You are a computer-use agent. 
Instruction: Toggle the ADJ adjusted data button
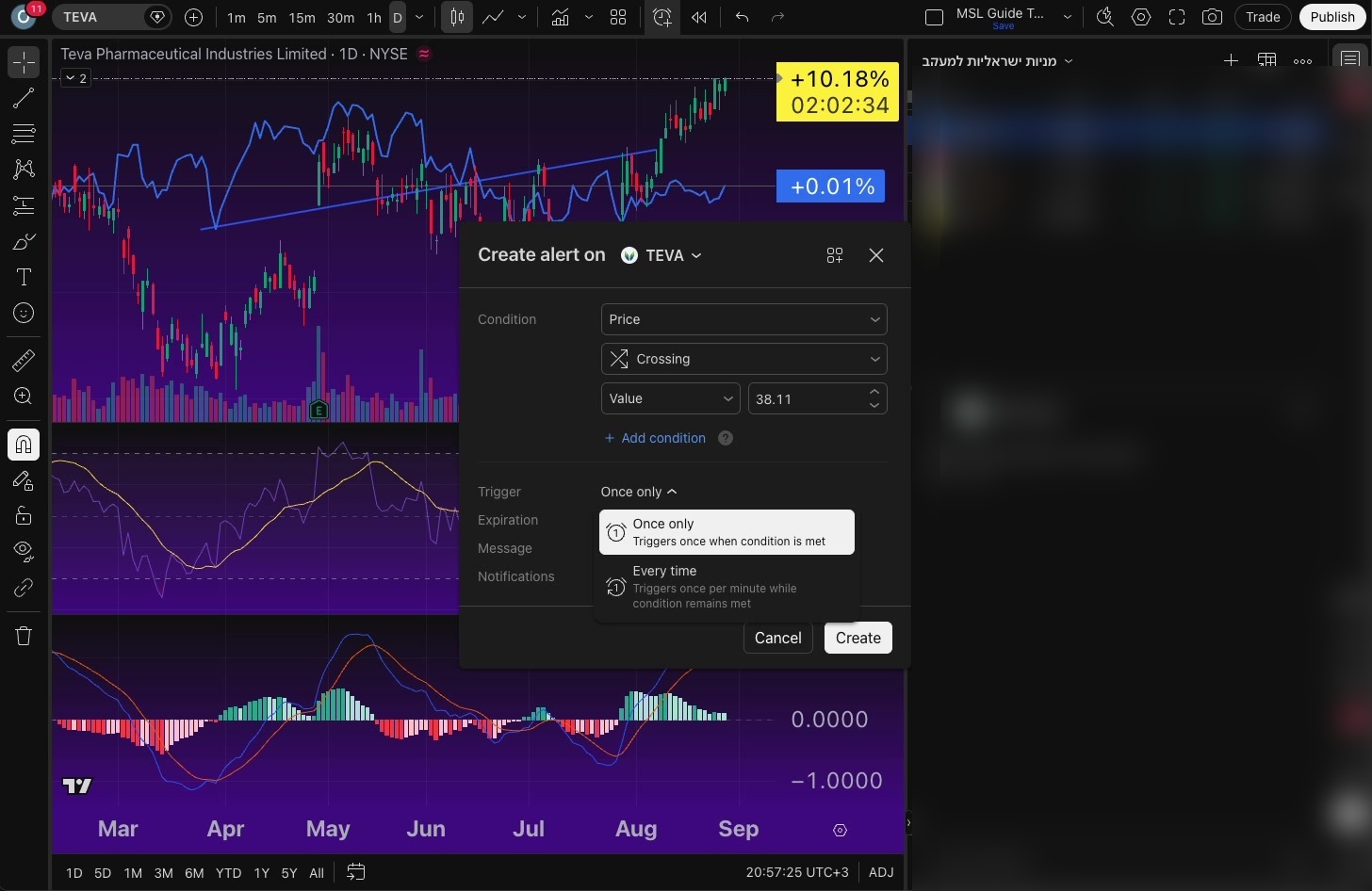881,872
